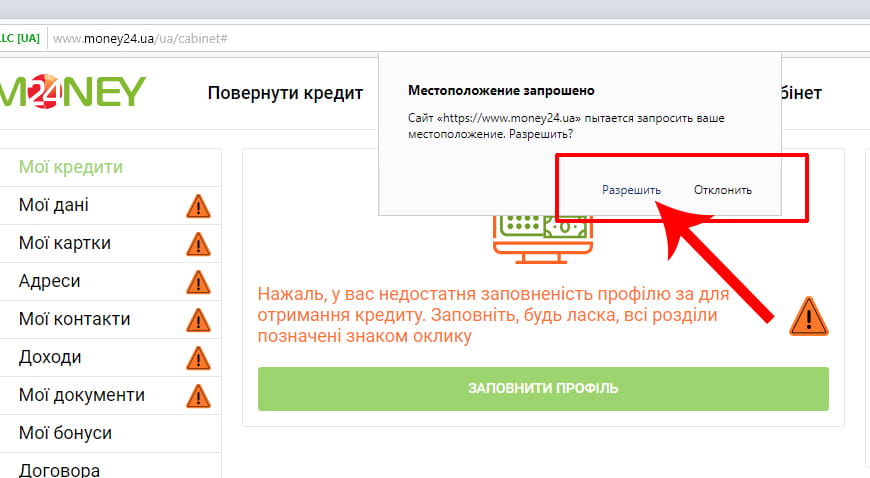Viewport: 870px width, 478px height.
Task: Click the Money24 logo
Action: [x=72, y=92]
